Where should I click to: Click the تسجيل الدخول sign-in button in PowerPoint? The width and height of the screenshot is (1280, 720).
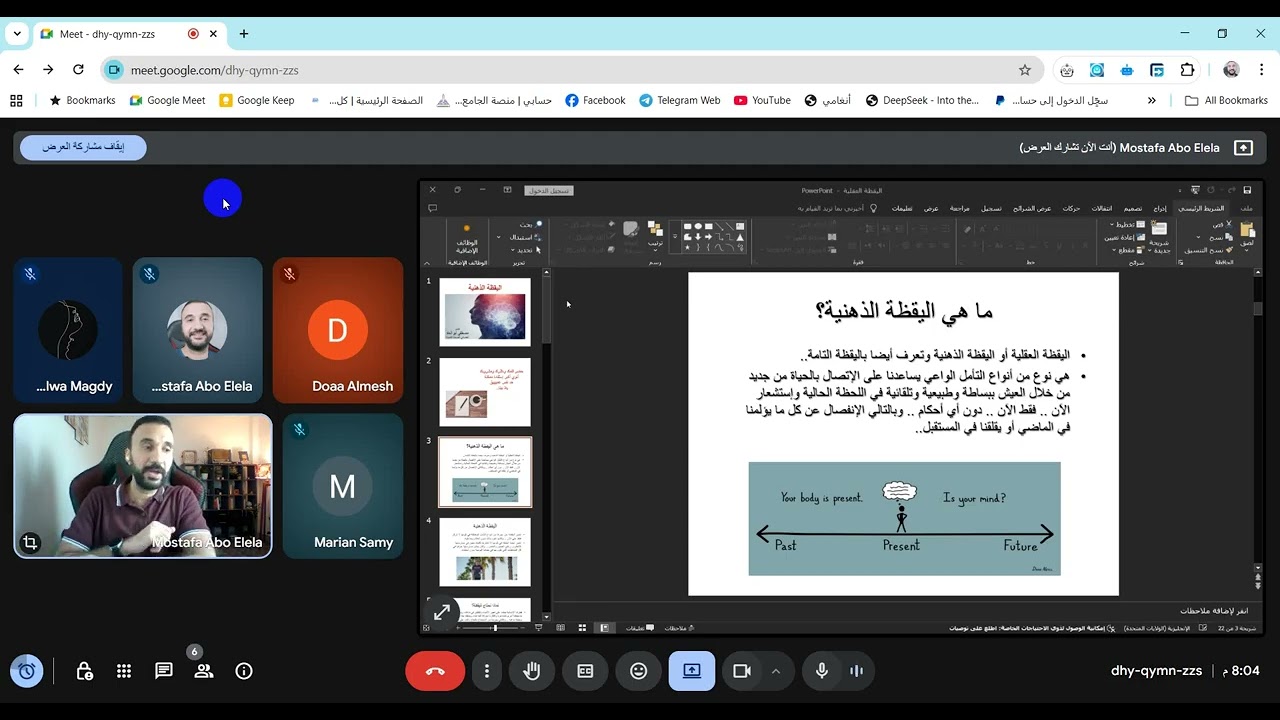pyautogui.click(x=549, y=190)
